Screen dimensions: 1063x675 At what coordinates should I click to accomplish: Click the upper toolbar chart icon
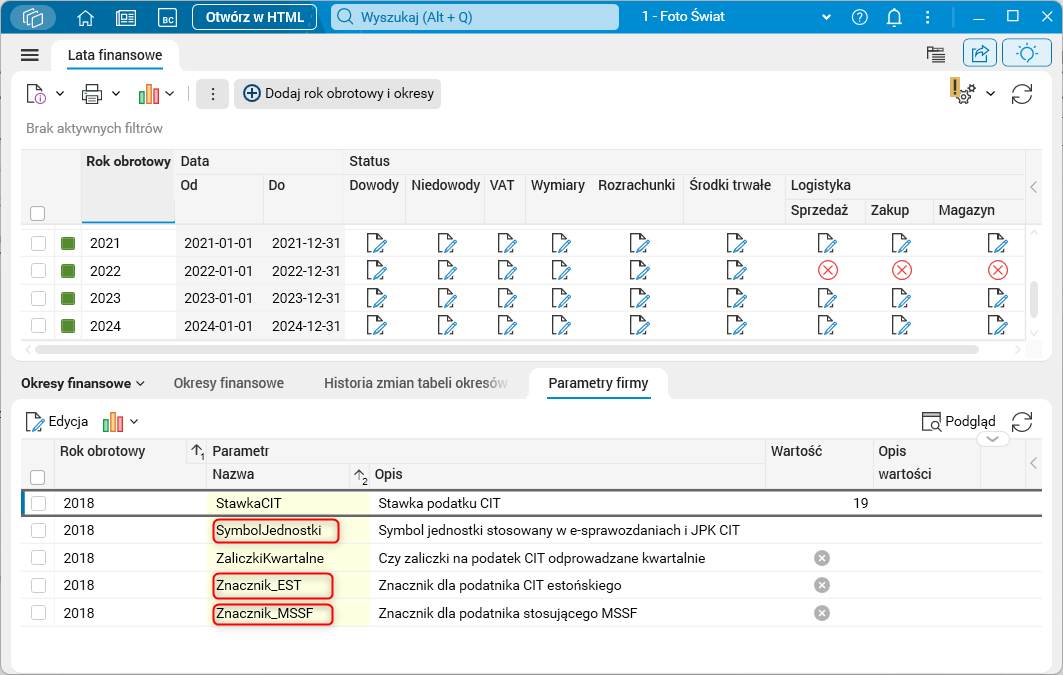point(148,94)
